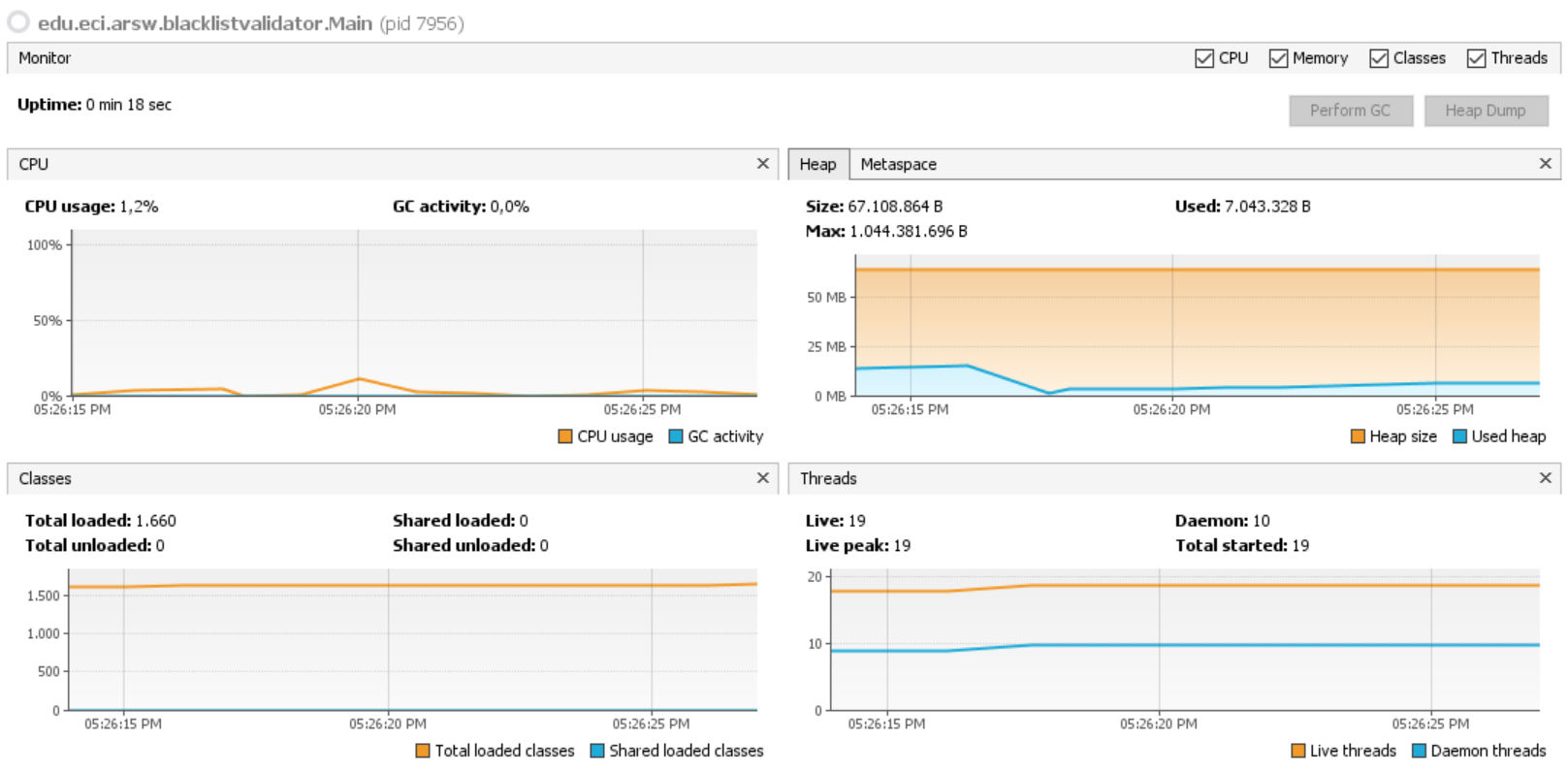Click the Total loaded 1.660 value
Image resolution: width=1568 pixels, height=772 pixels.
coord(156,521)
